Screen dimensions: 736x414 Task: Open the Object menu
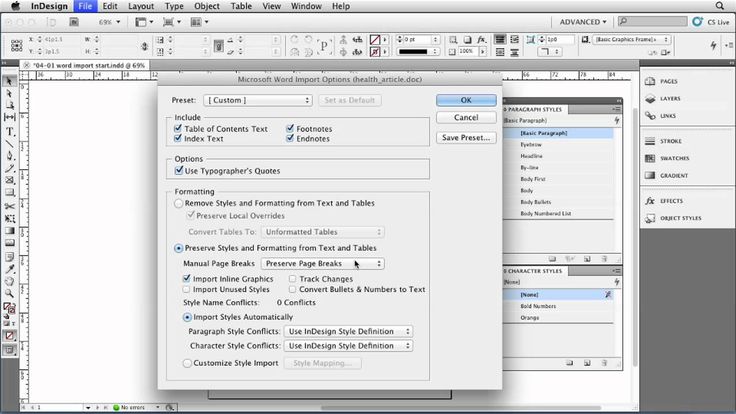(x=207, y=6)
